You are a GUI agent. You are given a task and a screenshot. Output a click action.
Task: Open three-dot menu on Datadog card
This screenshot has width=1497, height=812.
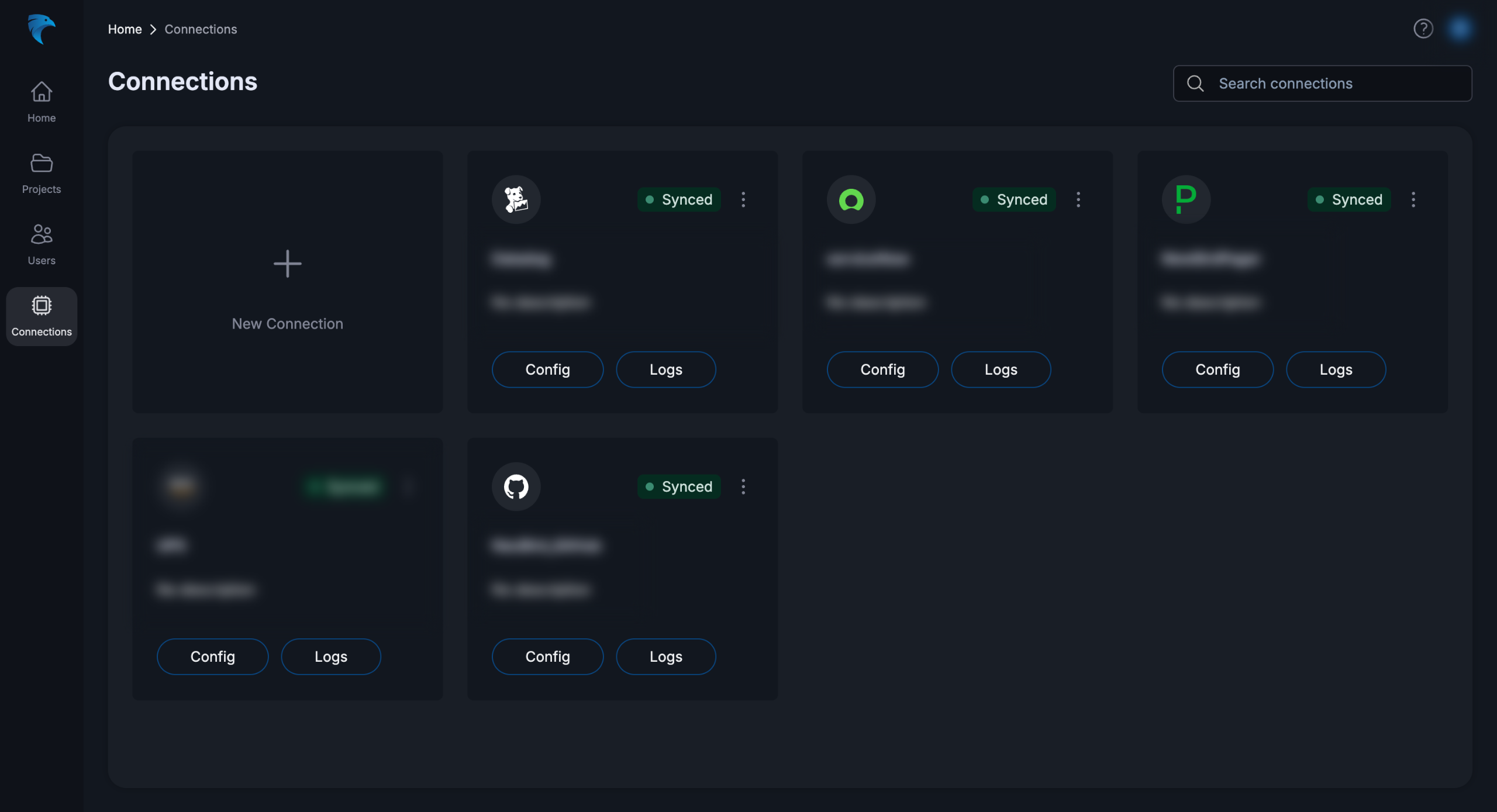point(743,199)
